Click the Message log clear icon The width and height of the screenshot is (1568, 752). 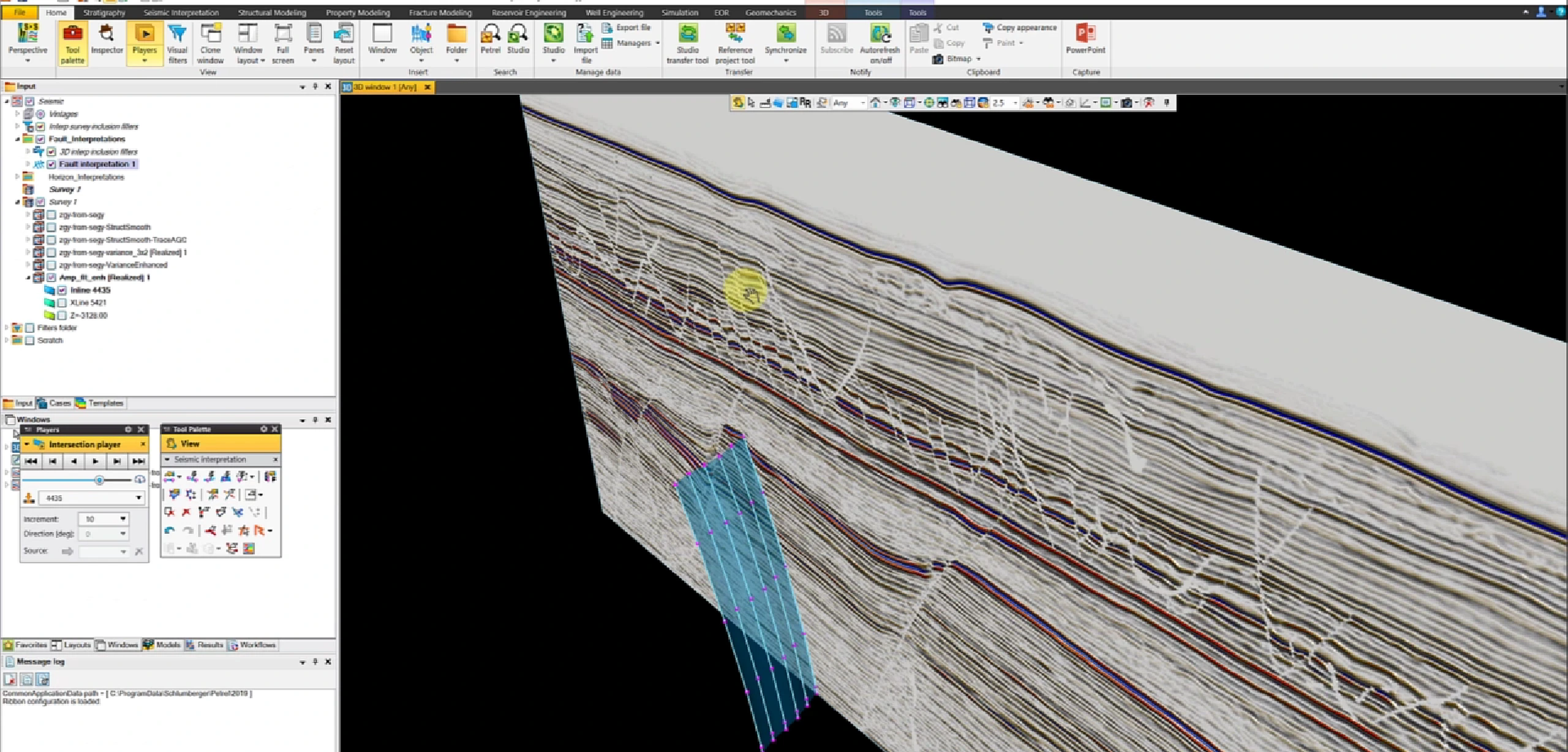(10, 679)
